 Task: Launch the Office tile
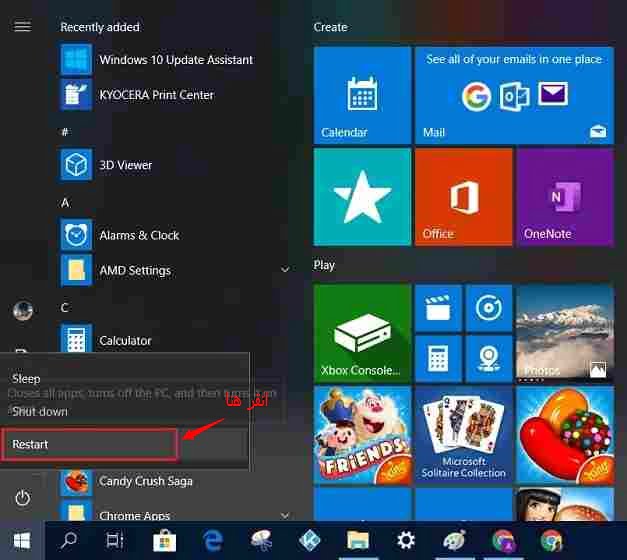tap(464, 197)
